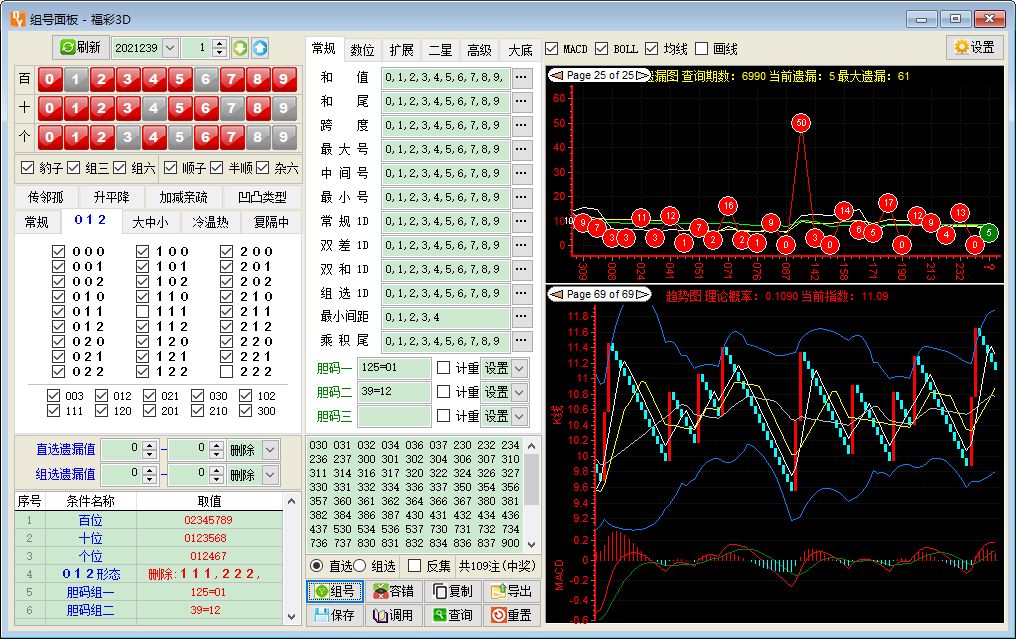The image size is (1016, 639).
Task: Open 删除 dropdown for 组选遗漏值
Action: point(270,475)
